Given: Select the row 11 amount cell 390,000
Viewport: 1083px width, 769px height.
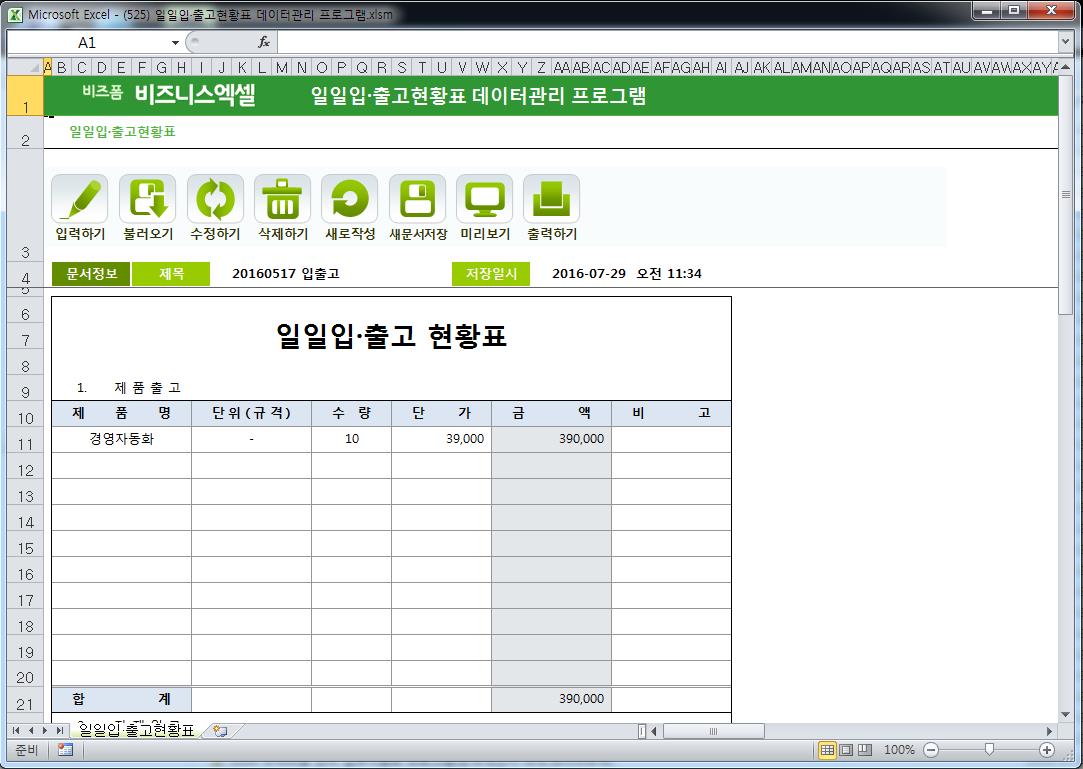Looking at the screenshot, I should [x=551, y=439].
